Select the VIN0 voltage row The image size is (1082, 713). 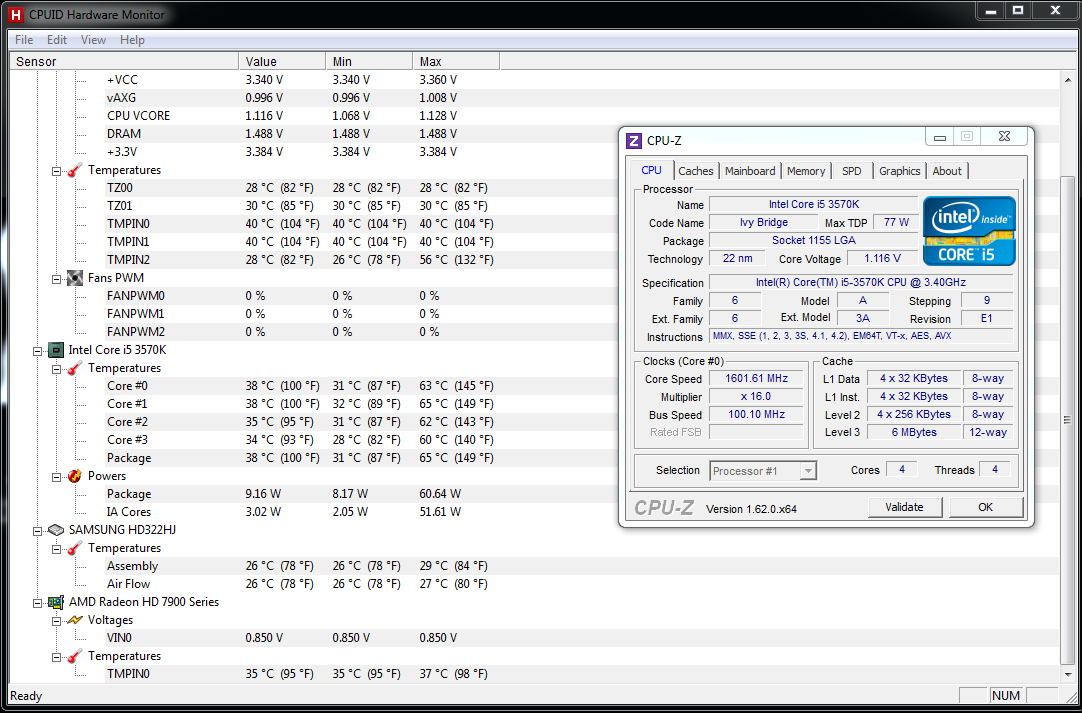(534, 638)
